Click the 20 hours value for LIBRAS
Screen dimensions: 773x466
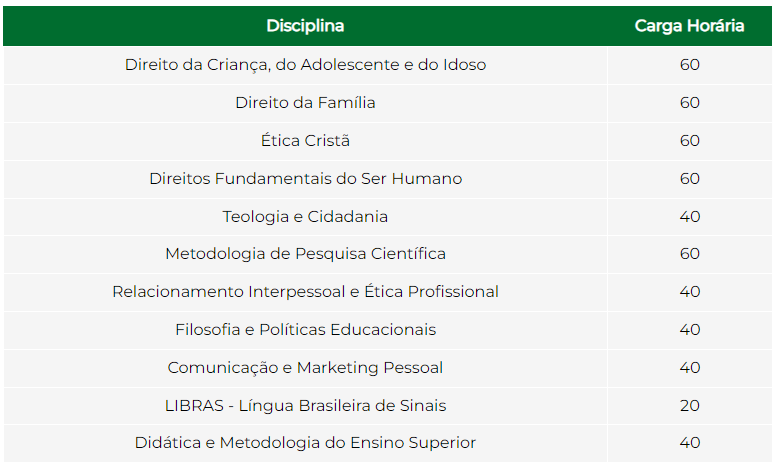click(689, 405)
